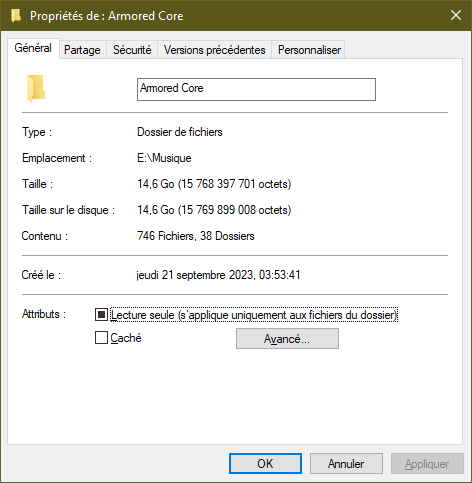Click the folder icon in the title bar
This screenshot has height=483, width=472.
coord(16,16)
